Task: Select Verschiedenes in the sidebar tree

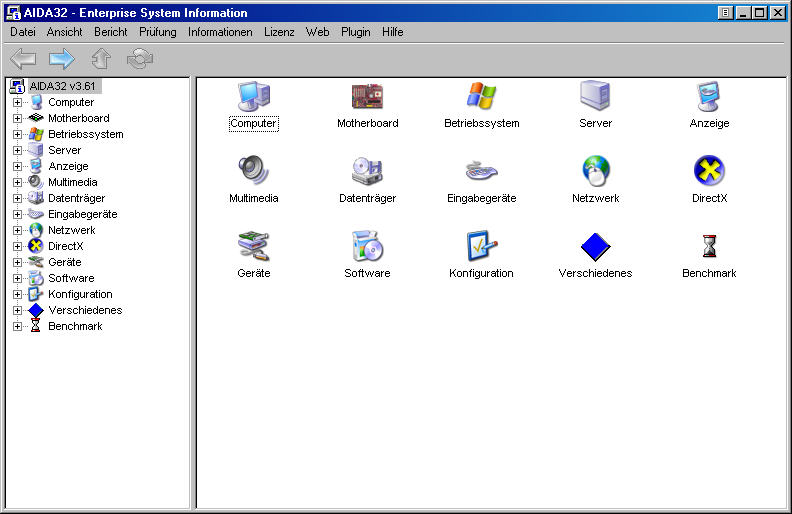Action: (x=84, y=310)
